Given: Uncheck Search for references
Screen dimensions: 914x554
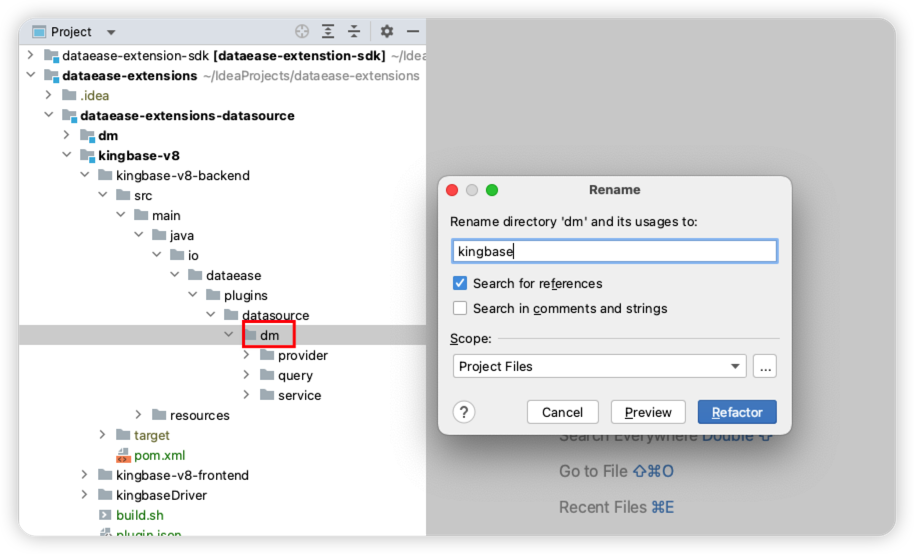Looking at the screenshot, I should click(x=460, y=283).
